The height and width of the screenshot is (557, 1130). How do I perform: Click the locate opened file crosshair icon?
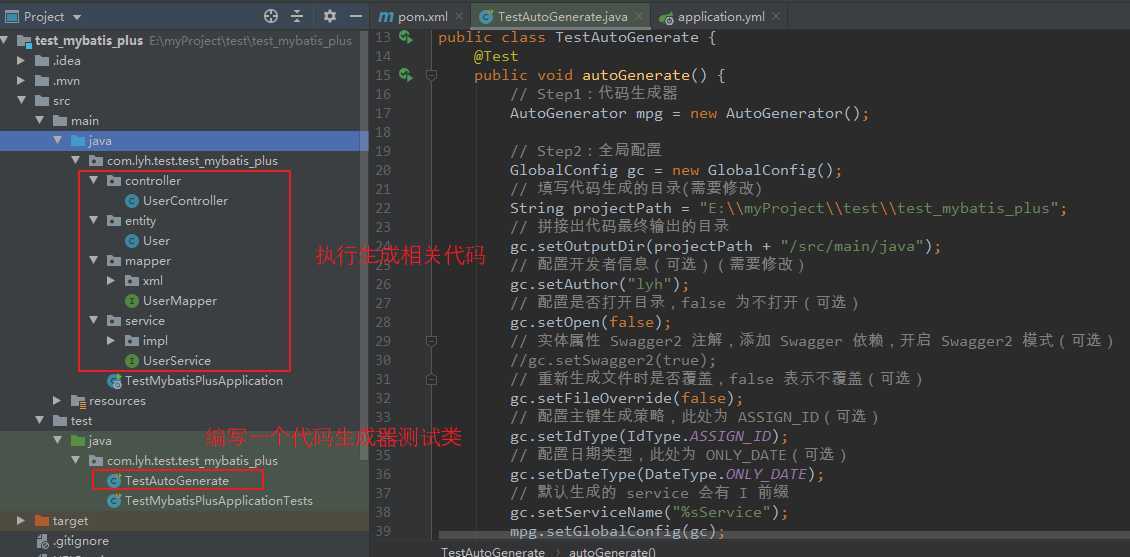coord(270,16)
